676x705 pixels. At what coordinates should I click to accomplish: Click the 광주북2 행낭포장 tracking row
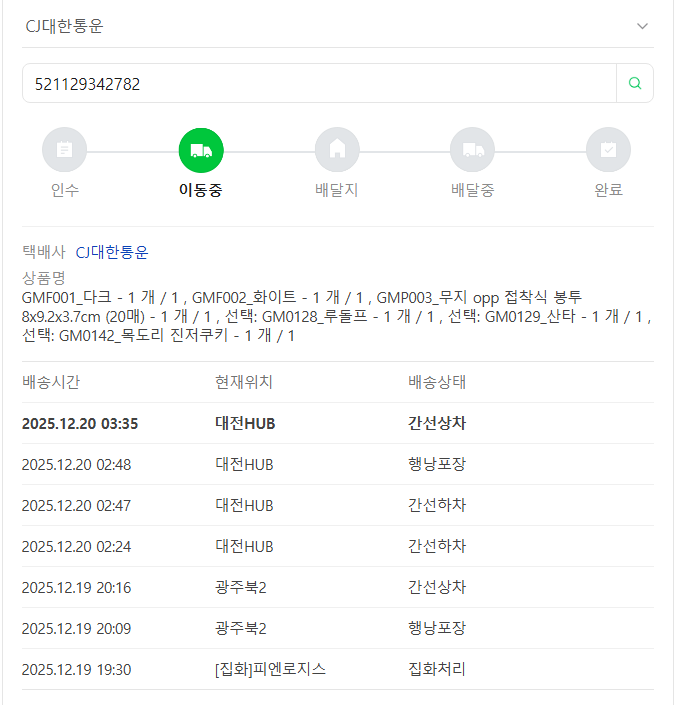click(337, 628)
